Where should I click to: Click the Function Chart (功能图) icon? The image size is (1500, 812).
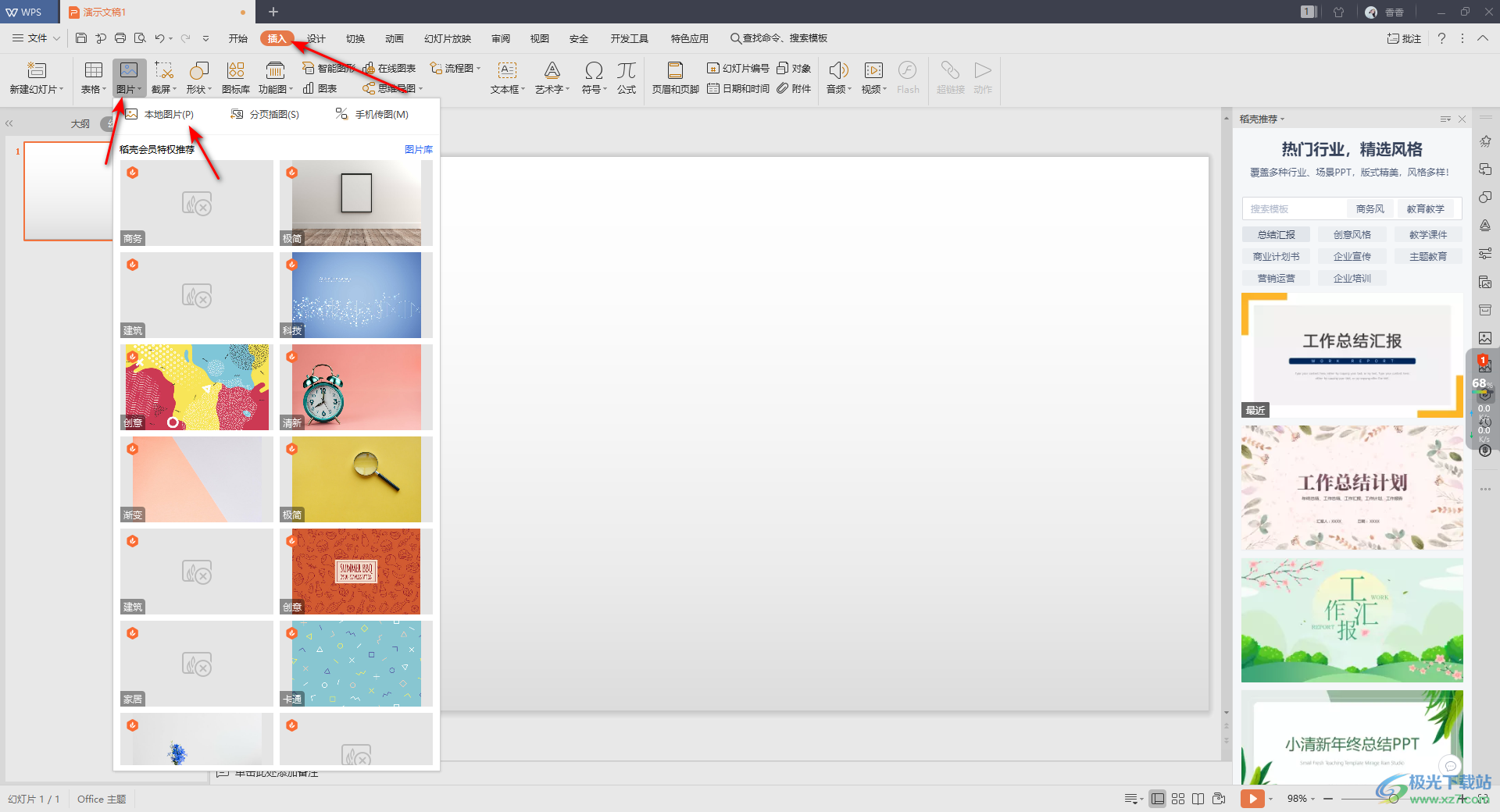275,70
